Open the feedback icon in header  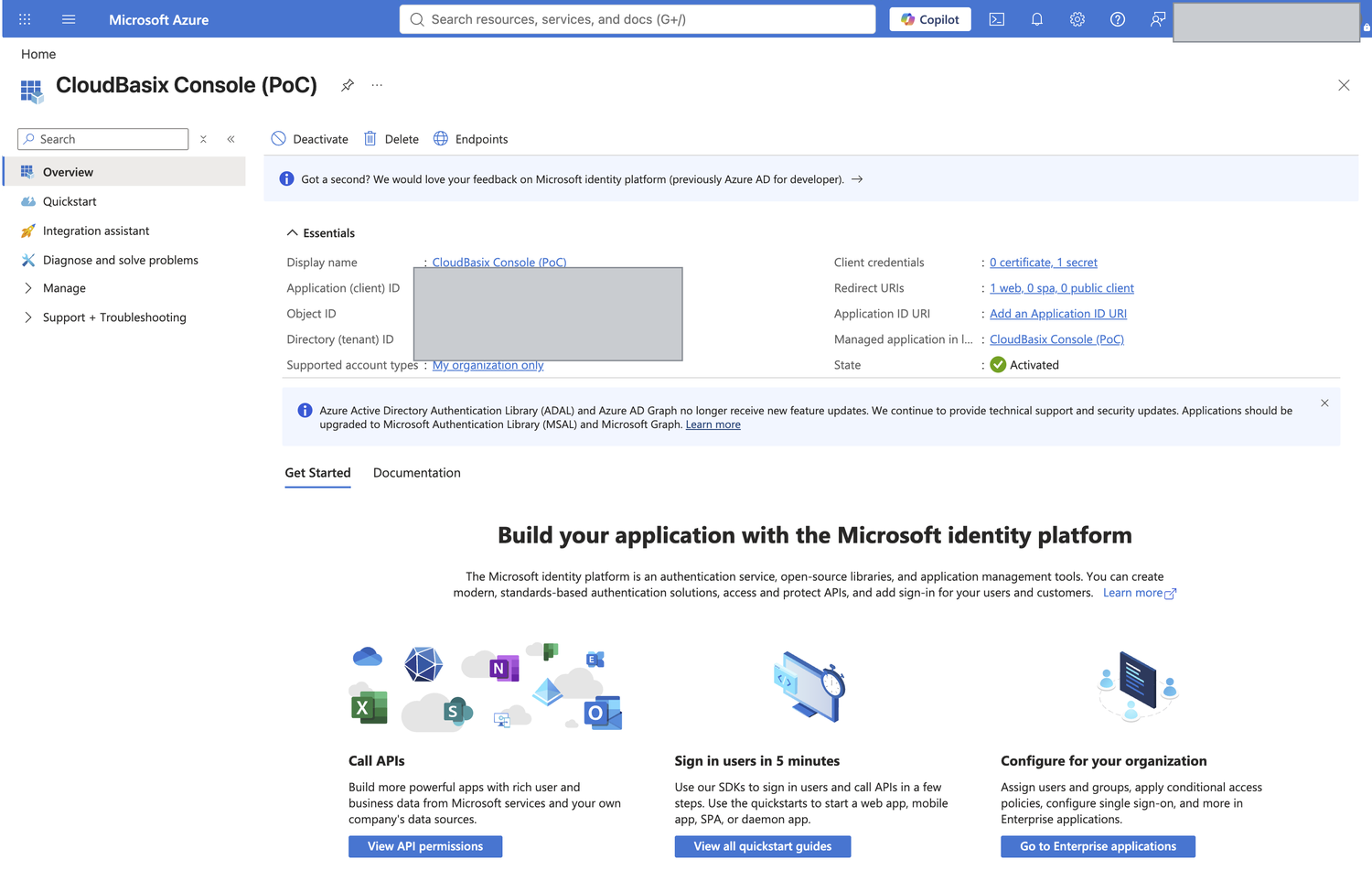click(x=1158, y=19)
